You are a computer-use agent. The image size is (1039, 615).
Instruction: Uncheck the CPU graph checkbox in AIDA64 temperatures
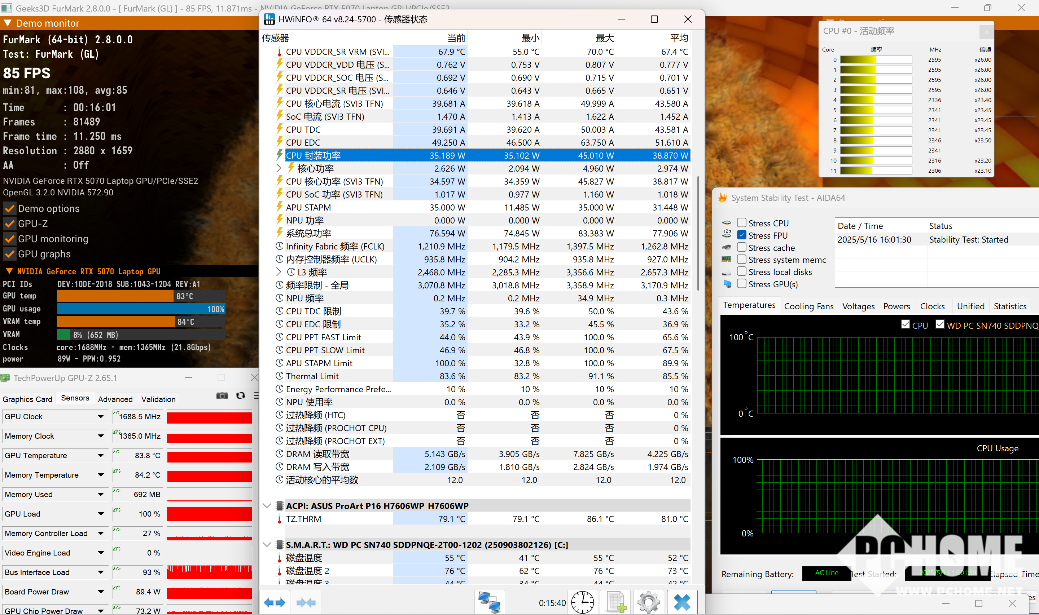[906, 325]
